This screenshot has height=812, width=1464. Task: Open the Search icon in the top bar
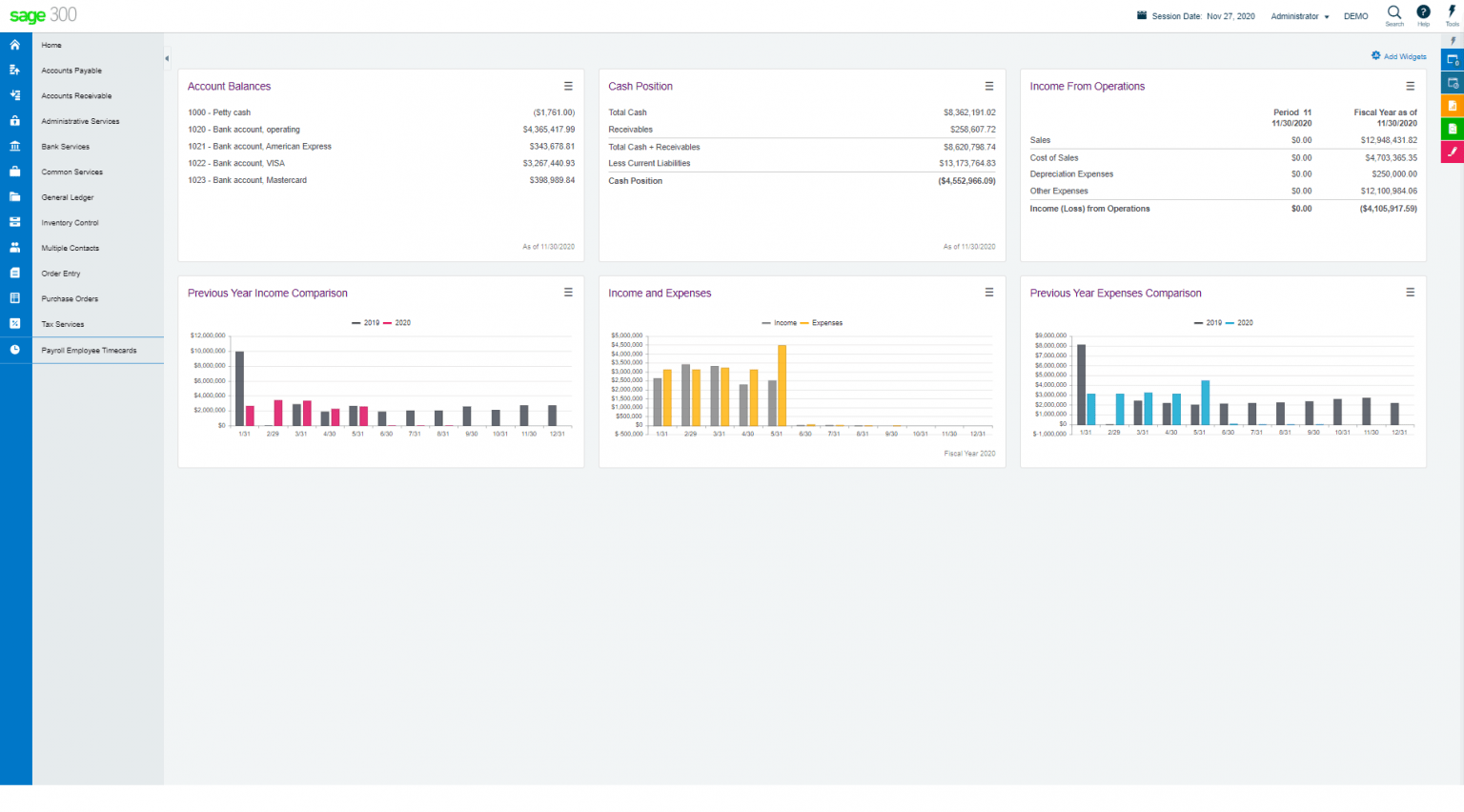pos(1394,14)
